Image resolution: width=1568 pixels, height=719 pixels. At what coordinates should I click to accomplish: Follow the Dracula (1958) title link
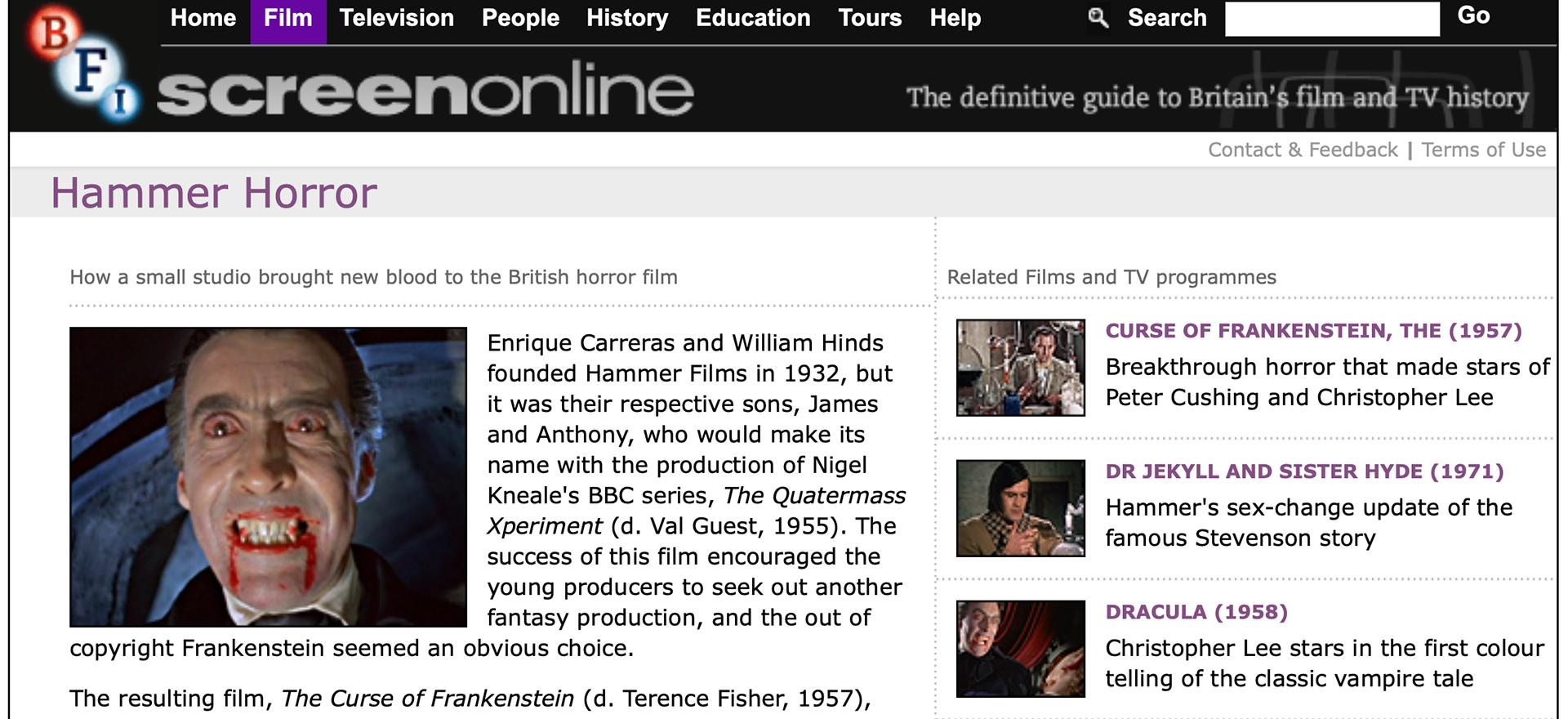(x=1196, y=612)
